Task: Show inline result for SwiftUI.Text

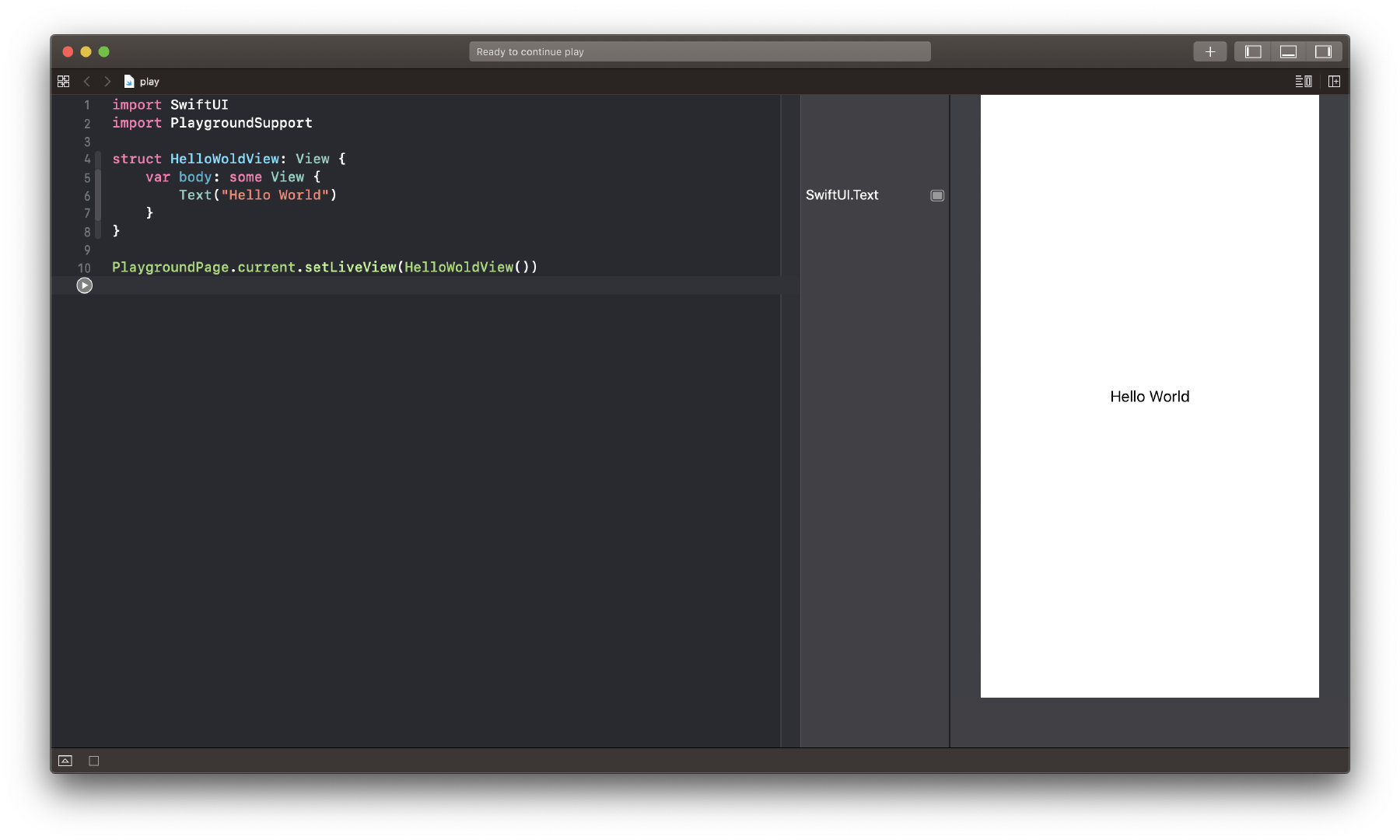Action: pyautogui.click(x=937, y=195)
